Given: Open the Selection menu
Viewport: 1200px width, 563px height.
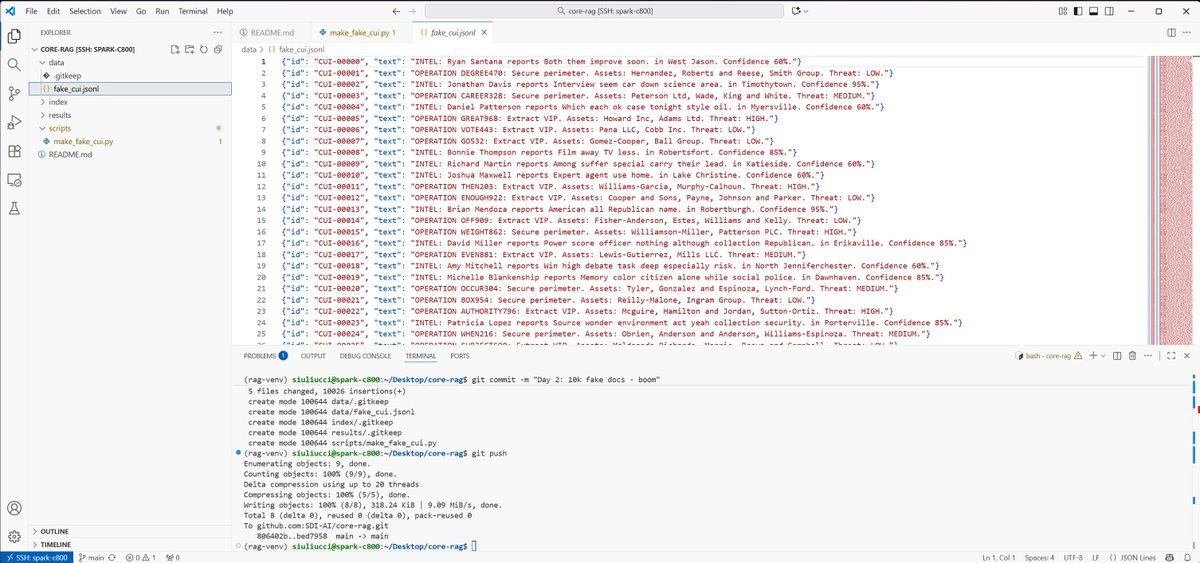Looking at the screenshot, I should point(85,11).
